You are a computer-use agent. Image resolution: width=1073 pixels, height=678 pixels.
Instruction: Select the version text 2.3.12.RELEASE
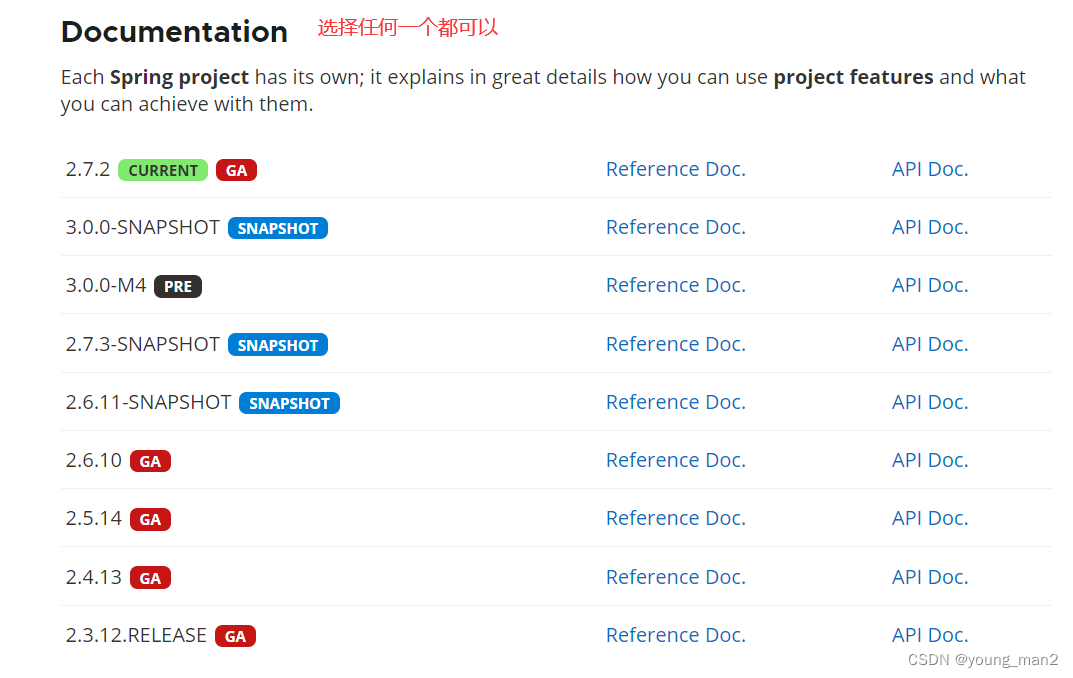click(x=136, y=636)
